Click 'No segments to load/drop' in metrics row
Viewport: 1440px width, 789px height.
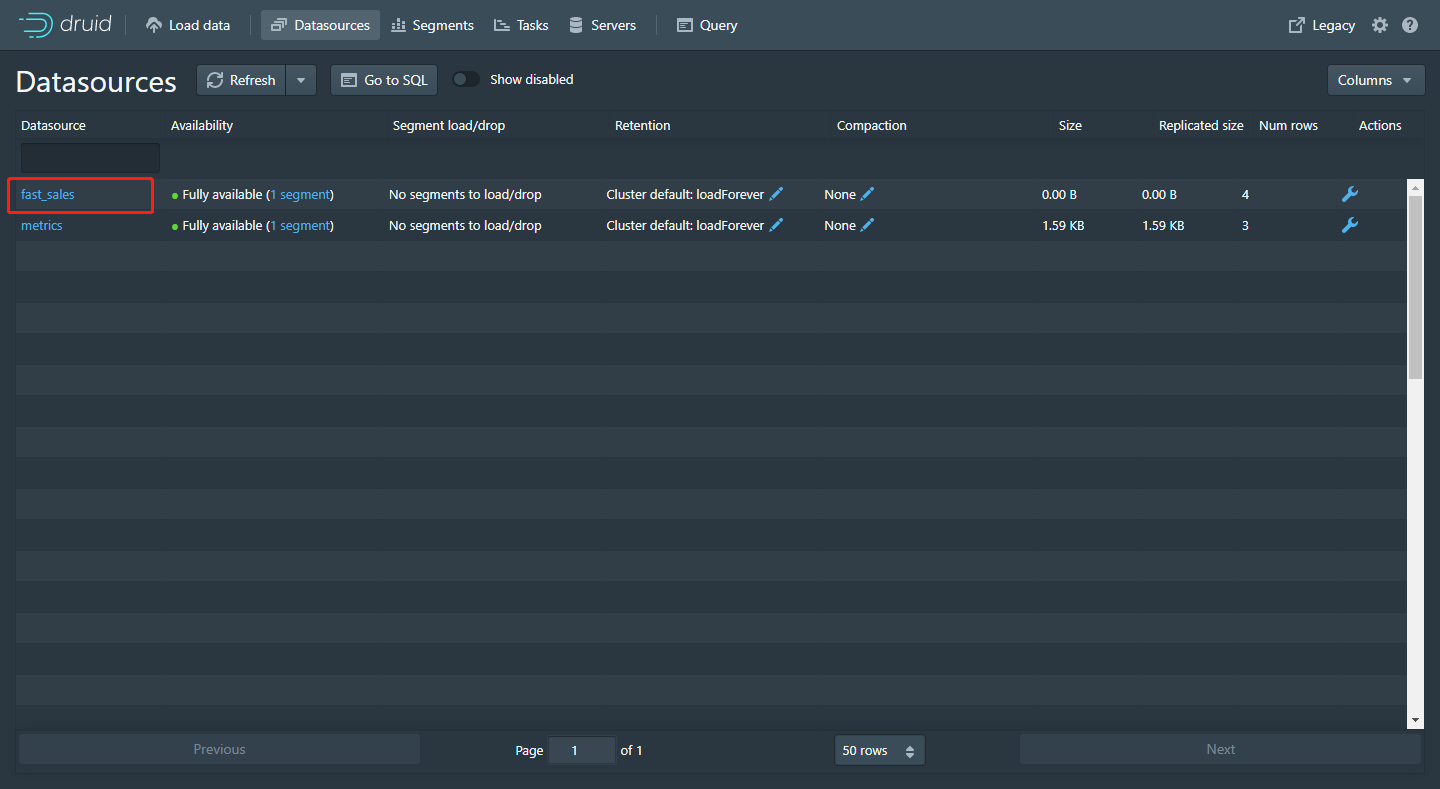(465, 225)
